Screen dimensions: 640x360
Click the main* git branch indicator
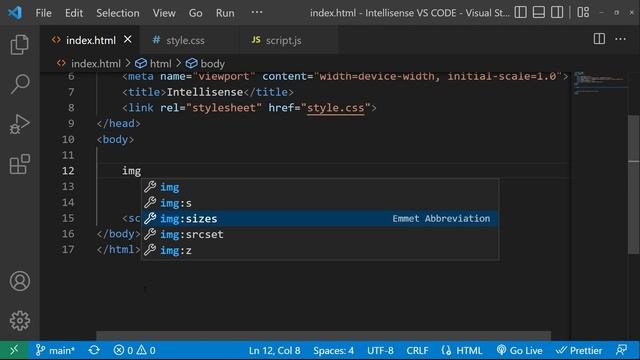pos(55,350)
